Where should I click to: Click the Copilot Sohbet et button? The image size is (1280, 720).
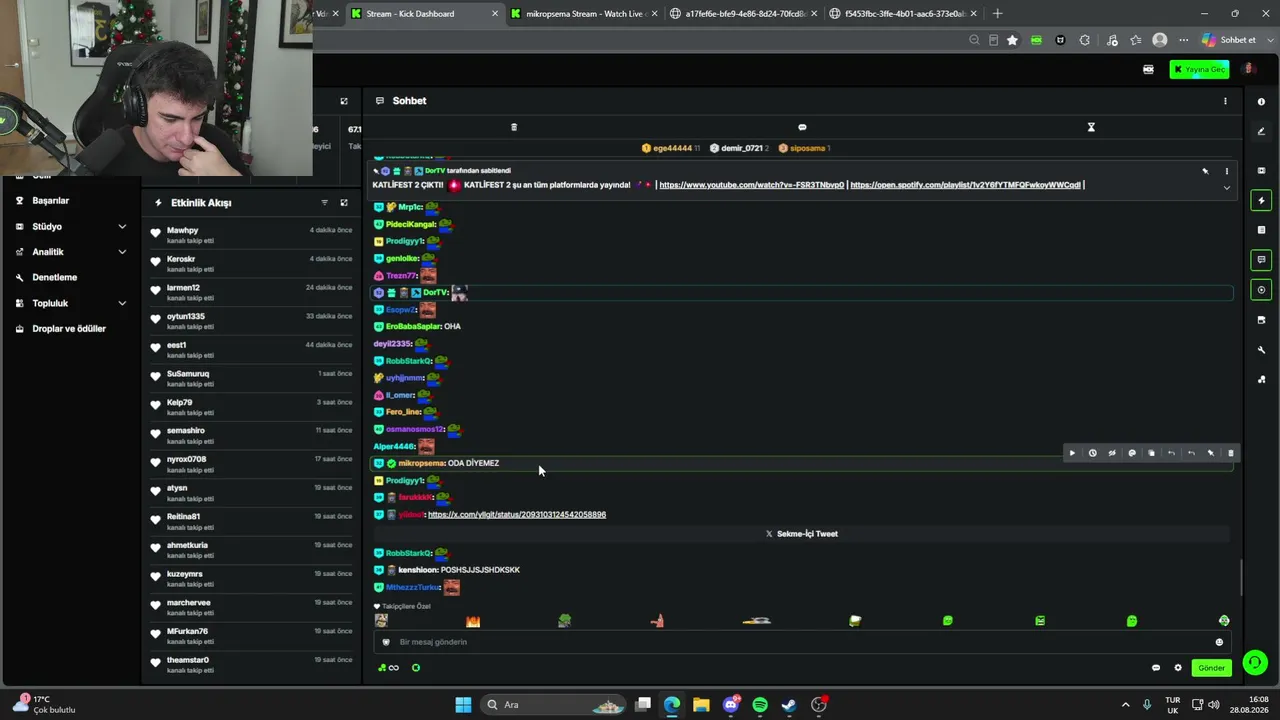click(x=1229, y=40)
